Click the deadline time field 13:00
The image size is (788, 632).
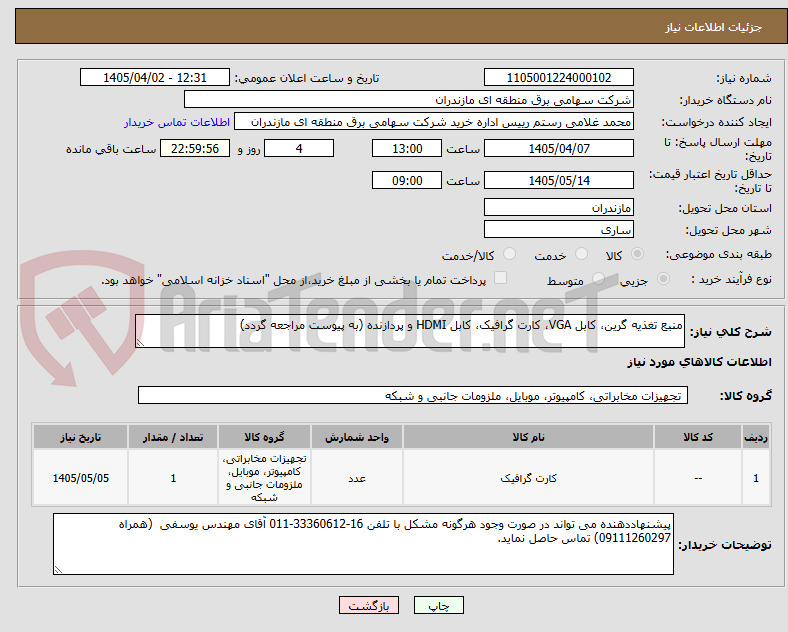click(407, 149)
